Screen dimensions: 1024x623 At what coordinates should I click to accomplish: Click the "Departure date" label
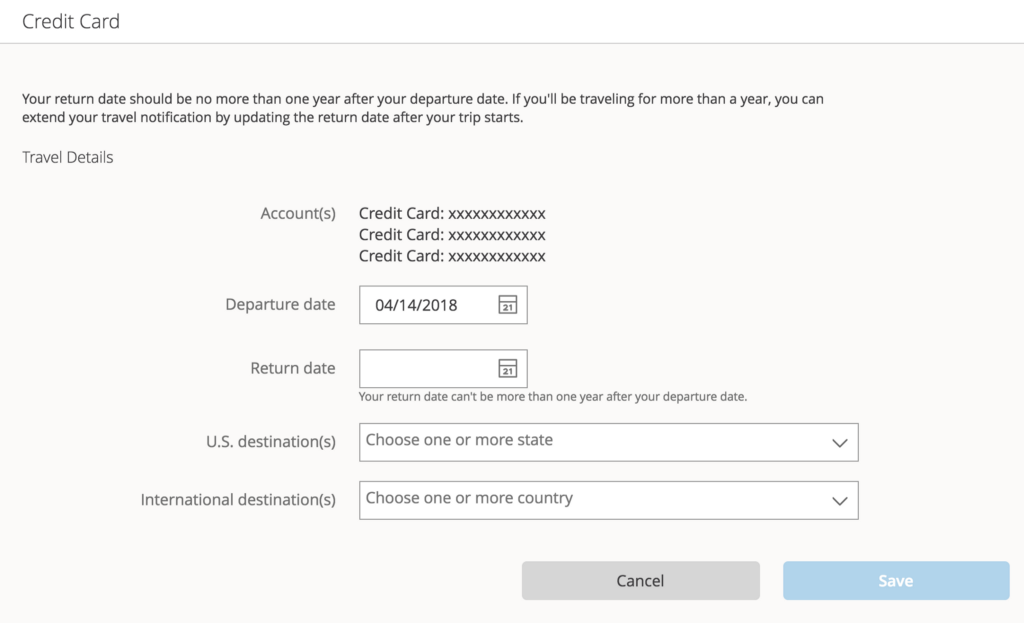pos(280,305)
